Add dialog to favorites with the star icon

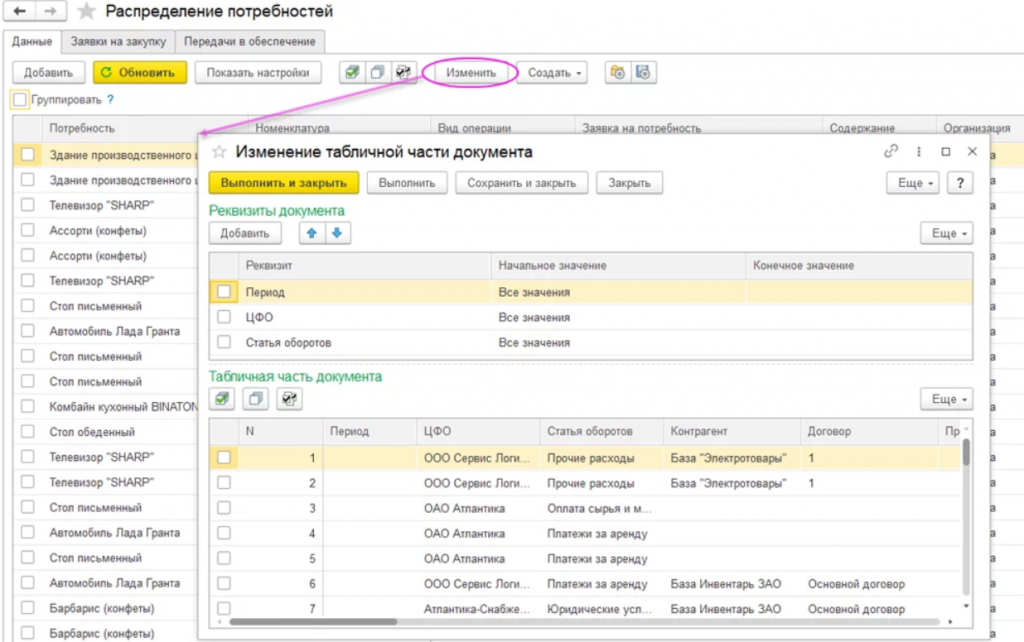click(x=217, y=152)
